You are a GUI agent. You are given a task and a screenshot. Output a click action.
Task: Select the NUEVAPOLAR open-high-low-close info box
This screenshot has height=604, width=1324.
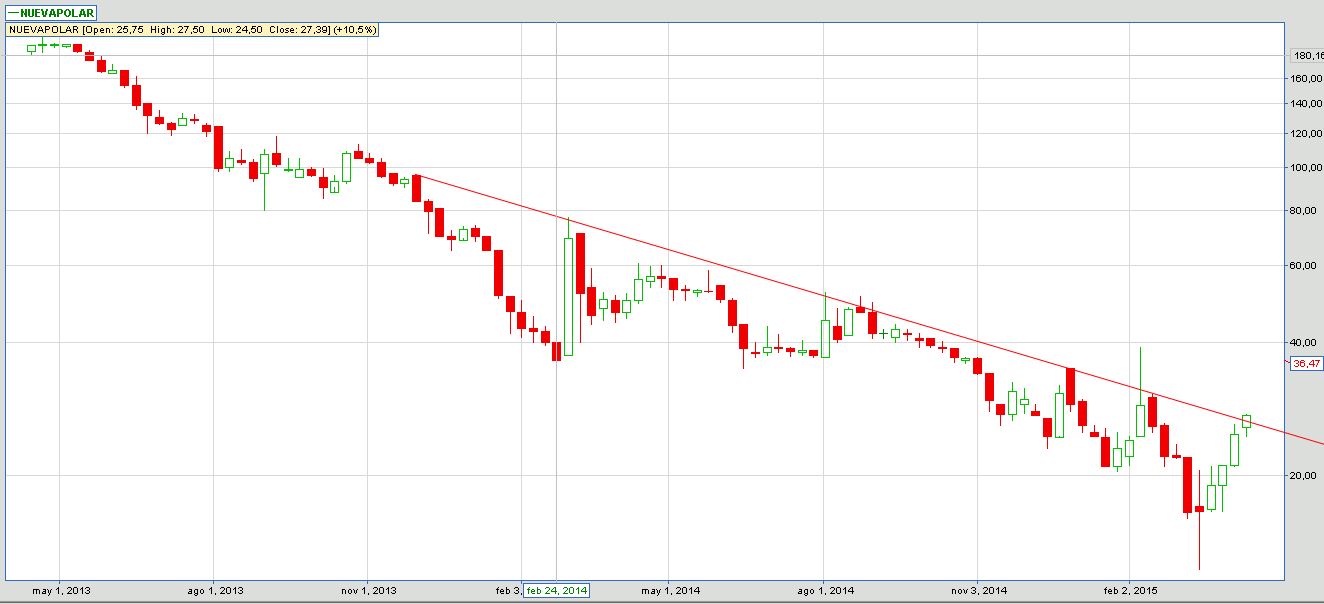coord(193,30)
